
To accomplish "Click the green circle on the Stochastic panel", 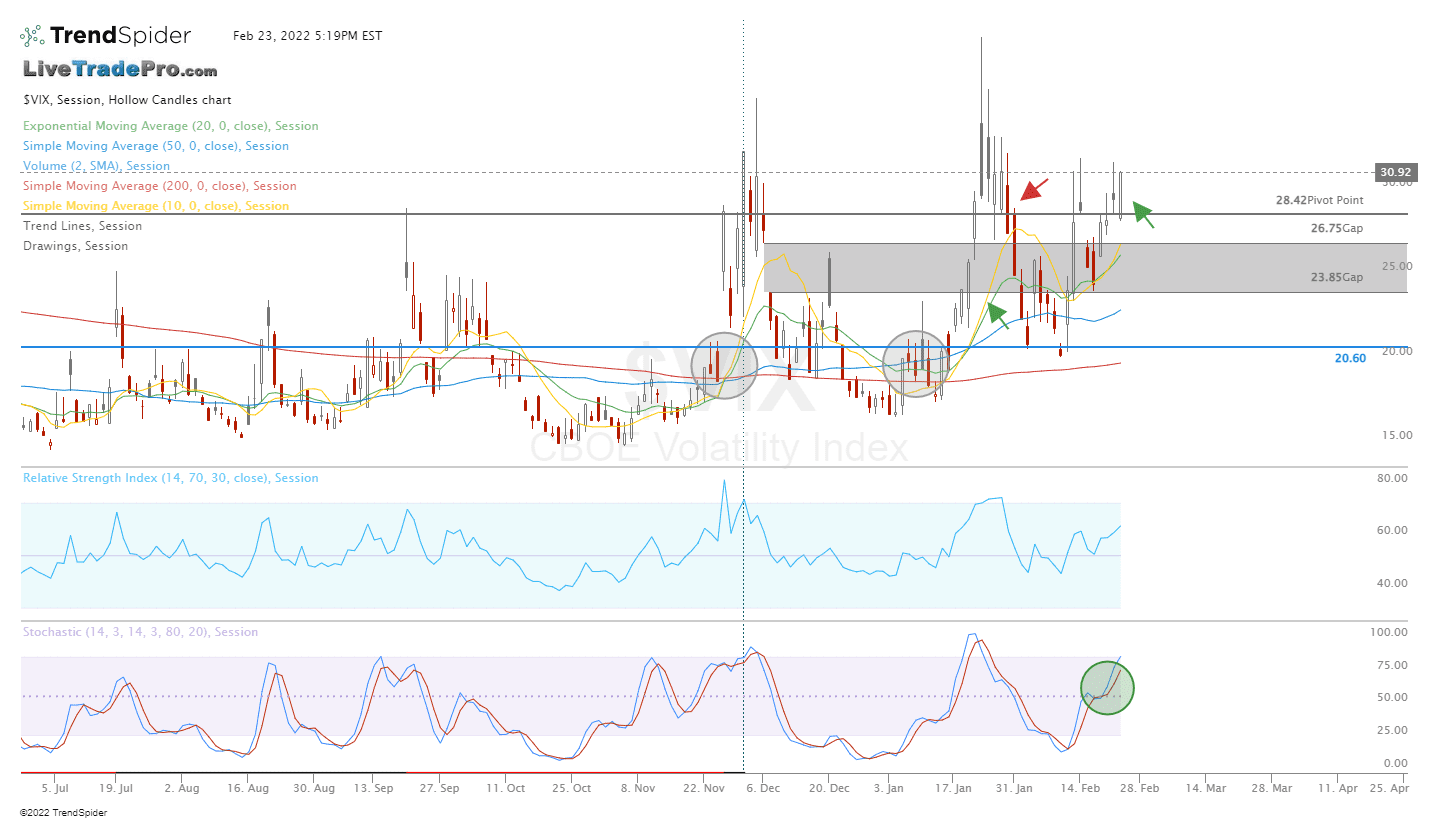I will 1107,687.
